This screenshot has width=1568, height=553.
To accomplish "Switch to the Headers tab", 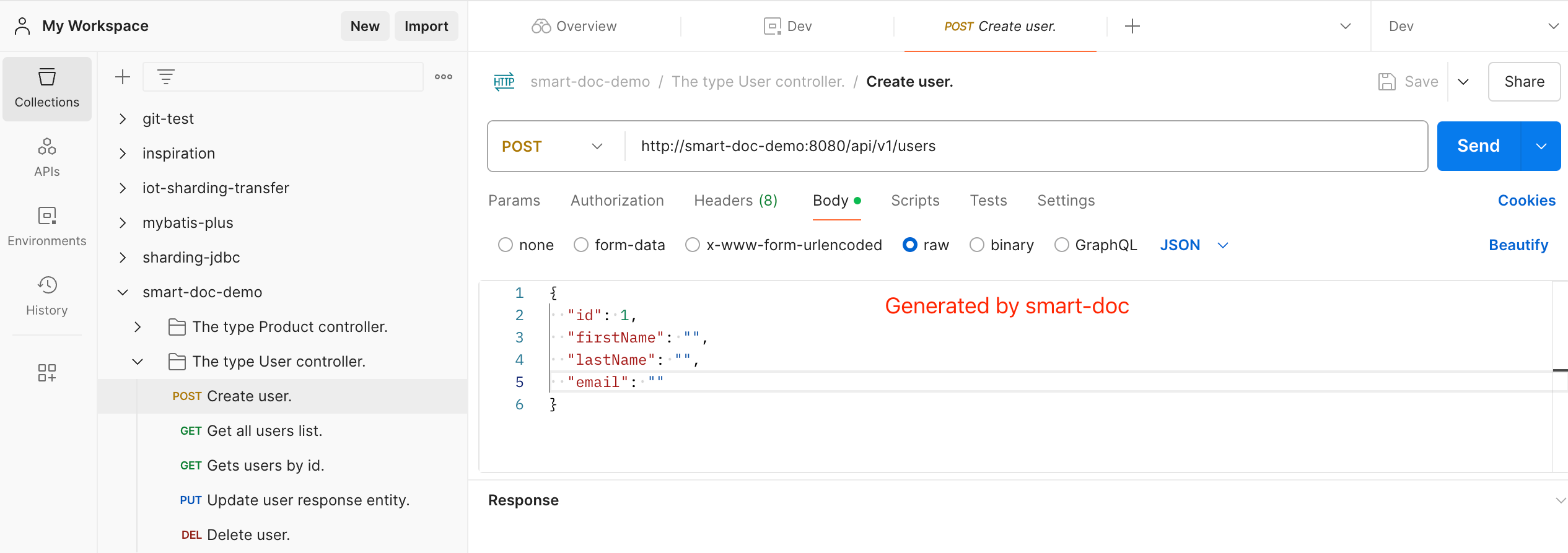I will [735, 201].
